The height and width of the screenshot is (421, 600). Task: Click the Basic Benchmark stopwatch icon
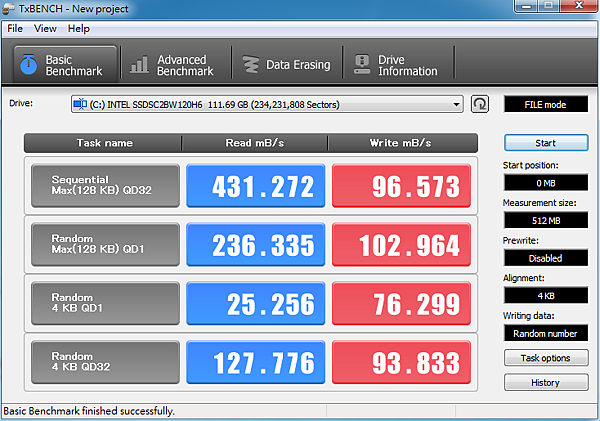[29, 64]
